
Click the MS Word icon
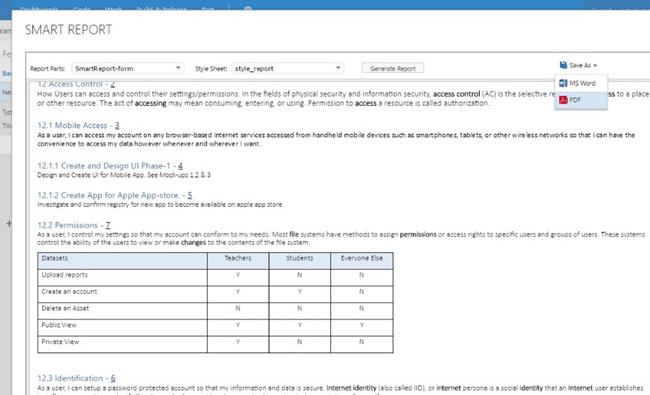[x=563, y=83]
